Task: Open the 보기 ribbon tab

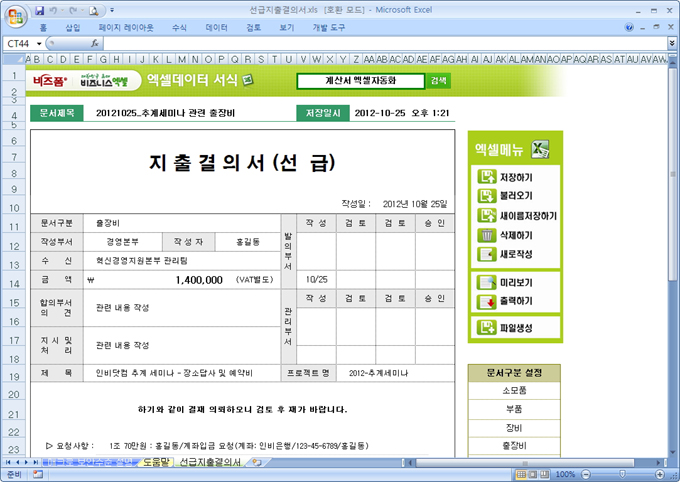Action: tap(287, 28)
